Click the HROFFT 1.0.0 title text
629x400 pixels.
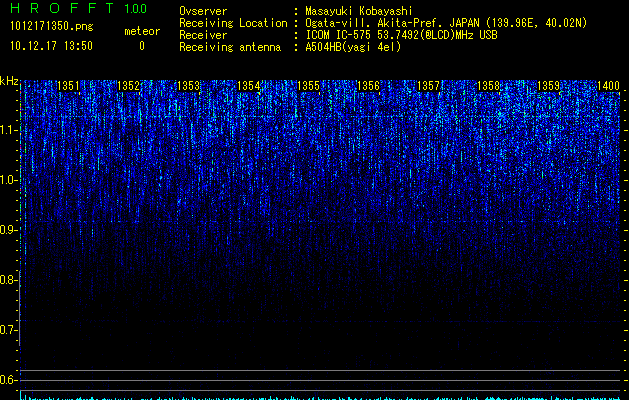pyautogui.click(x=78, y=8)
